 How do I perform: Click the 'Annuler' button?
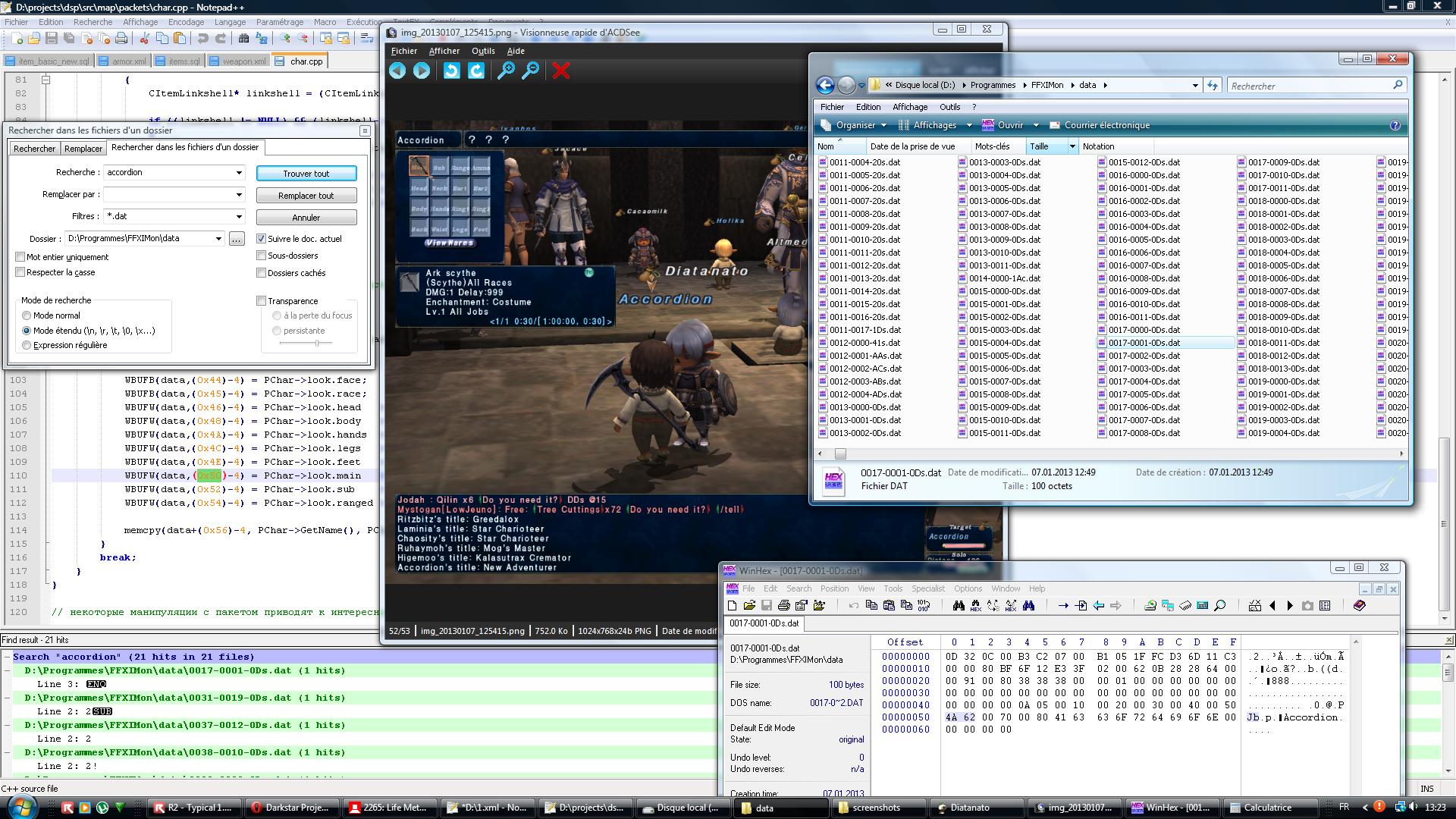[x=306, y=218]
